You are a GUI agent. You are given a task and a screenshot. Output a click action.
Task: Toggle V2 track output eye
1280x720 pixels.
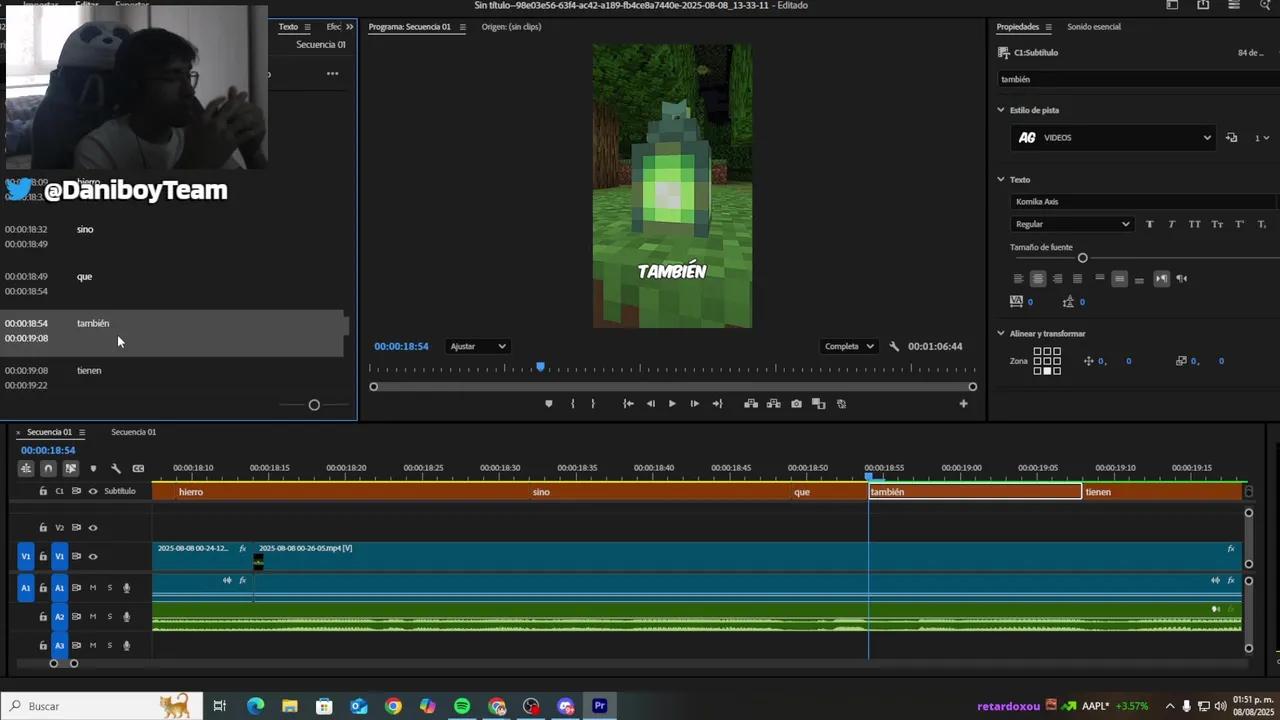click(93, 527)
